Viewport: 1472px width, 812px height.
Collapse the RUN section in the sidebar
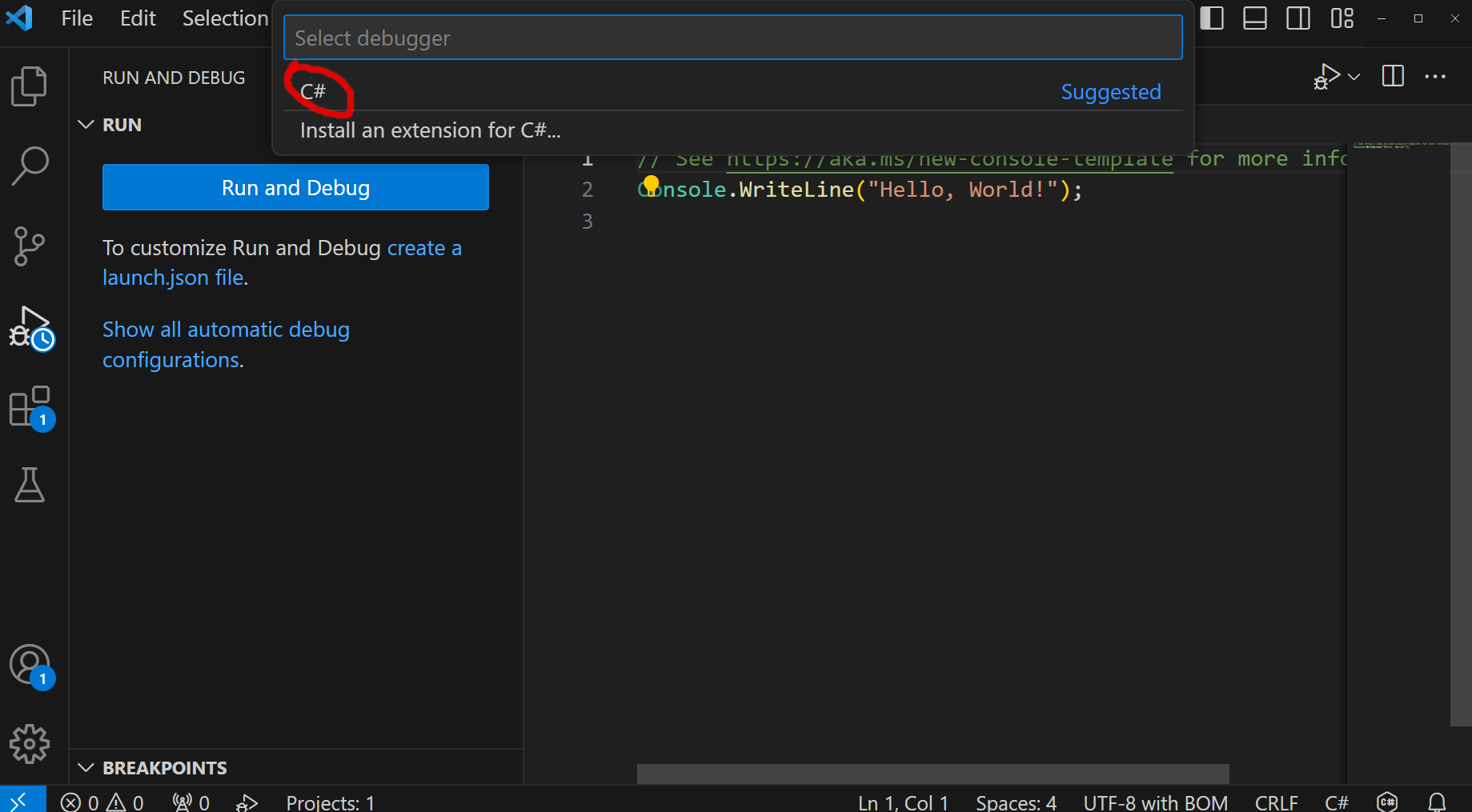click(x=86, y=124)
